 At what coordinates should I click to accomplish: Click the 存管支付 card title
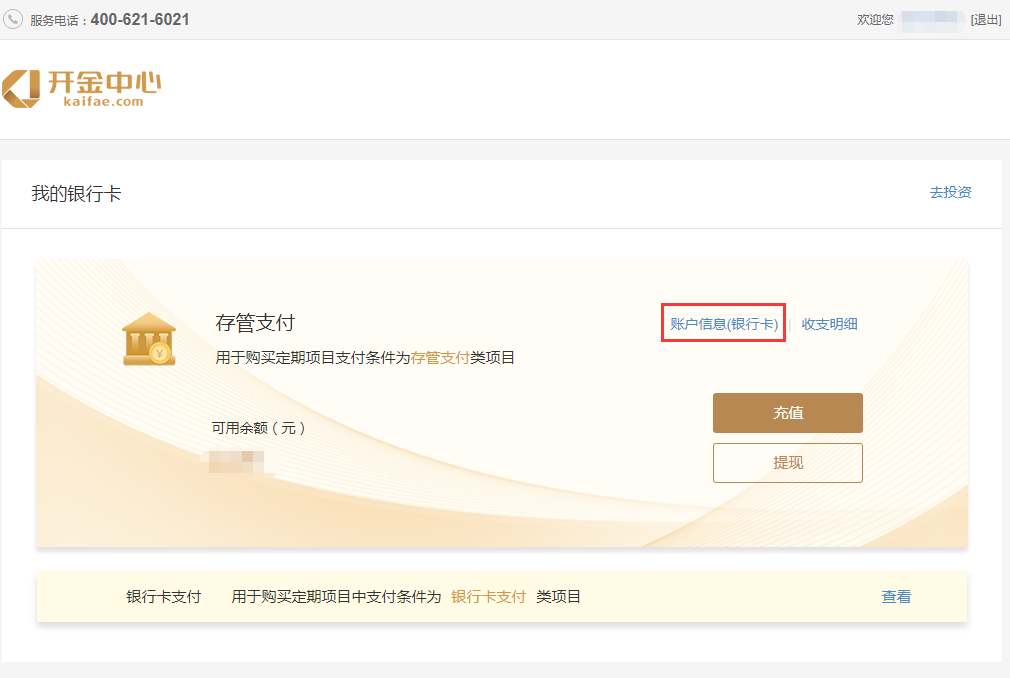tap(255, 323)
